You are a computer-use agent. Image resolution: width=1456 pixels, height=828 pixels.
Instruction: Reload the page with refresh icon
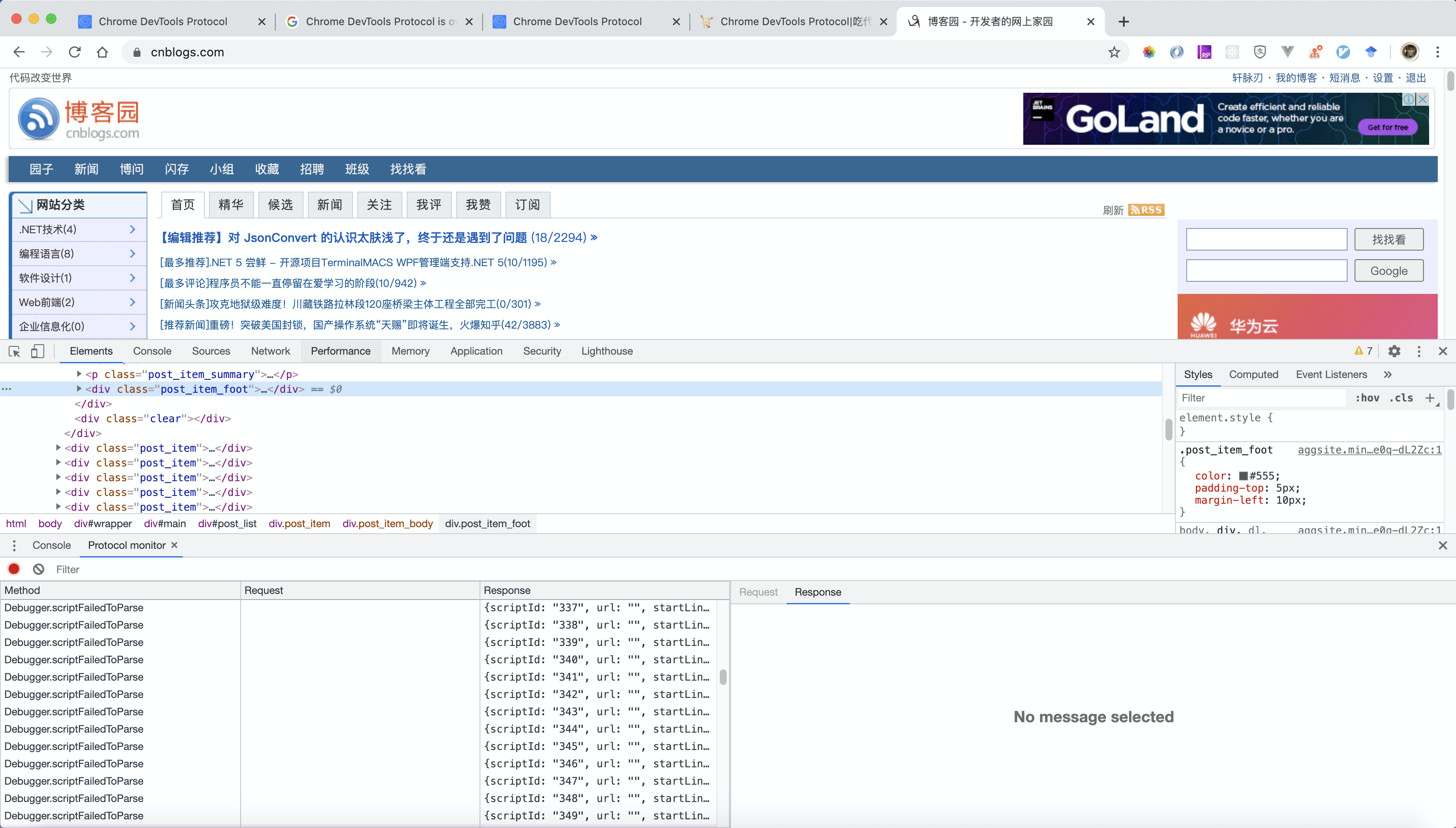coord(75,52)
